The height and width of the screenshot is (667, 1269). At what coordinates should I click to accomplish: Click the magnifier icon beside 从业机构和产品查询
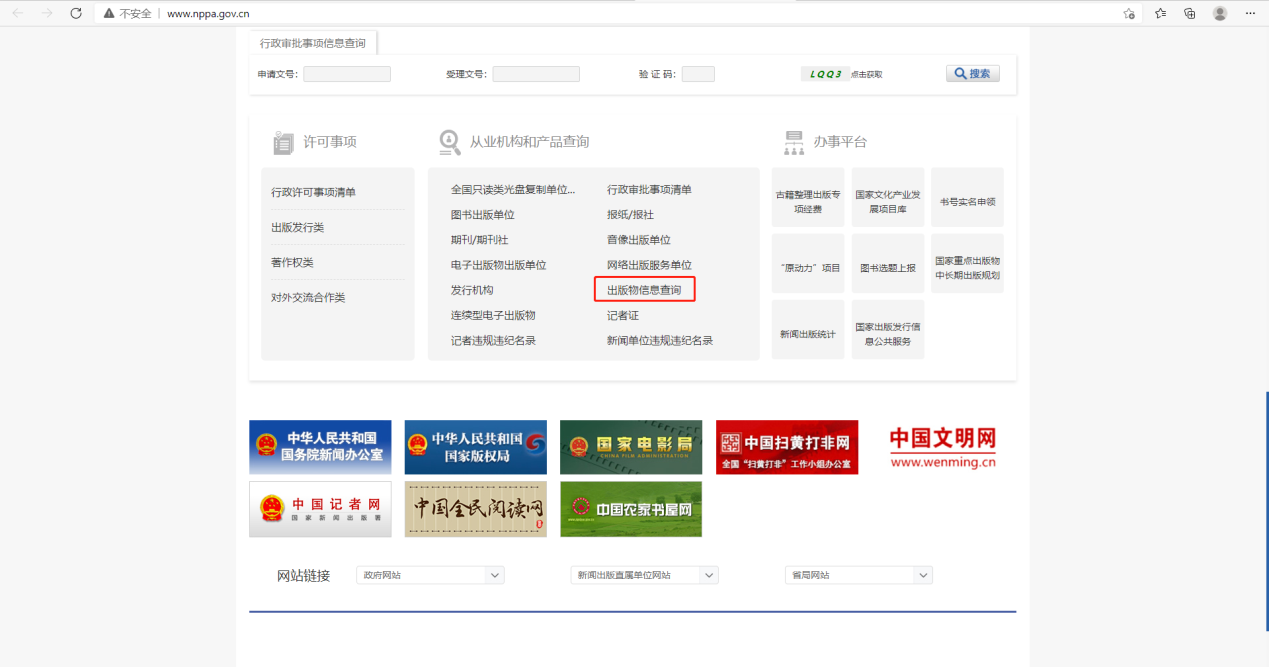point(448,141)
